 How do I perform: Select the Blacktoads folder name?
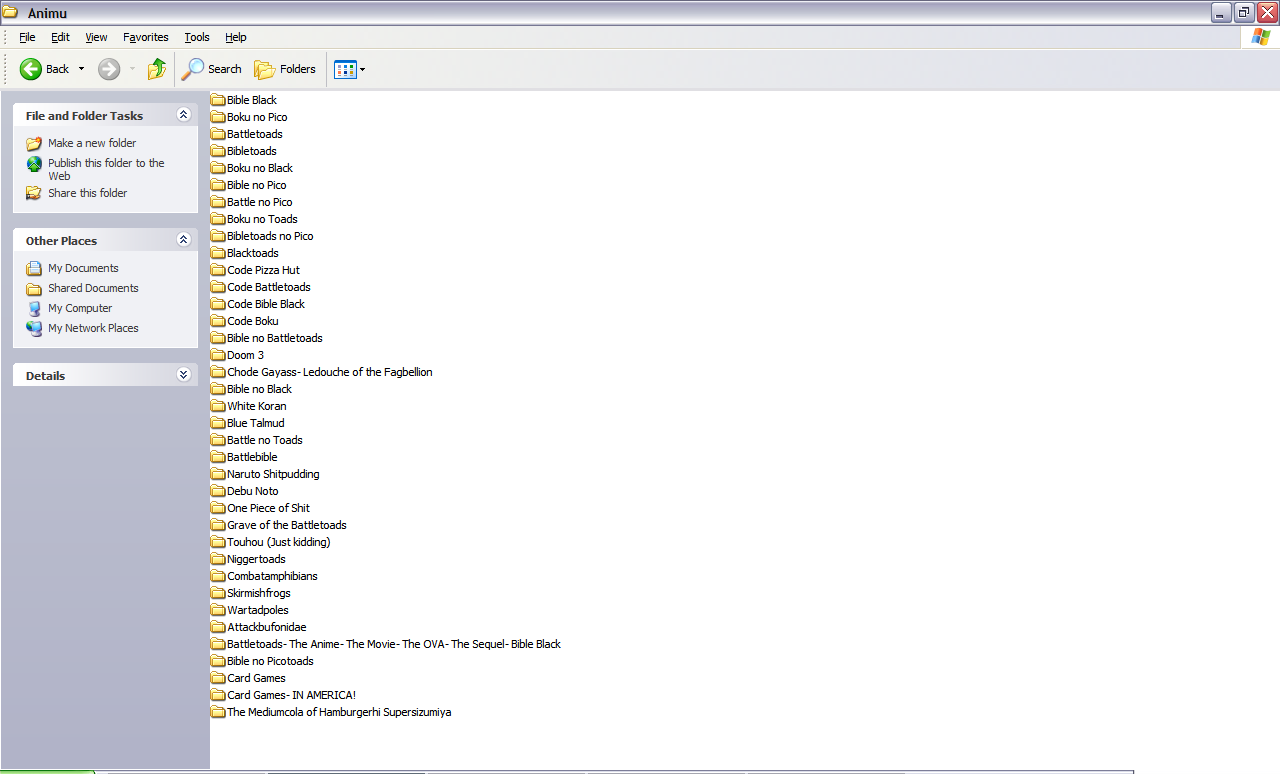click(x=253, y=253)
